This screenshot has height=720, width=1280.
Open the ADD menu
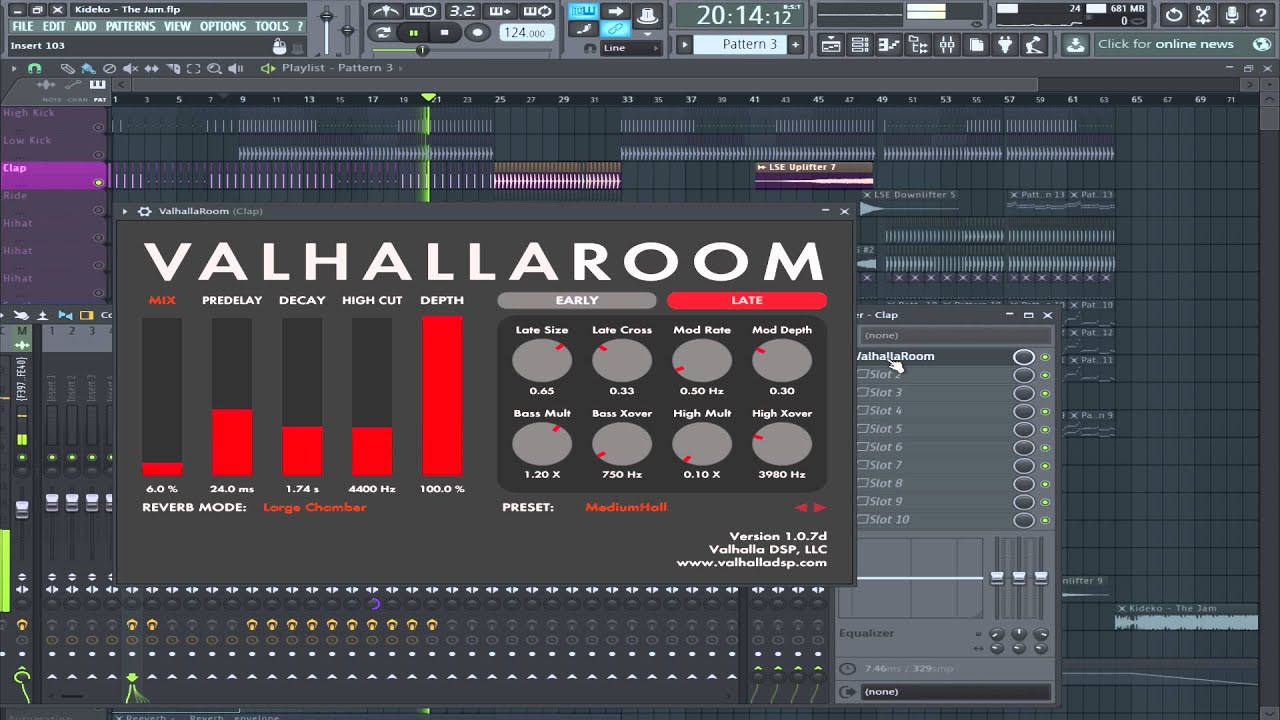pos(85,26)
